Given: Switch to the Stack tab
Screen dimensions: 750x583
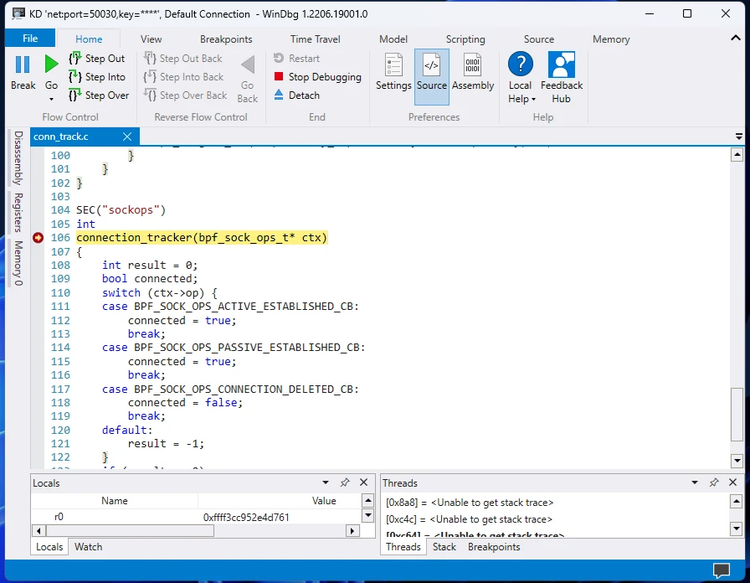Looking at the screenshot, I should point(444,547).
